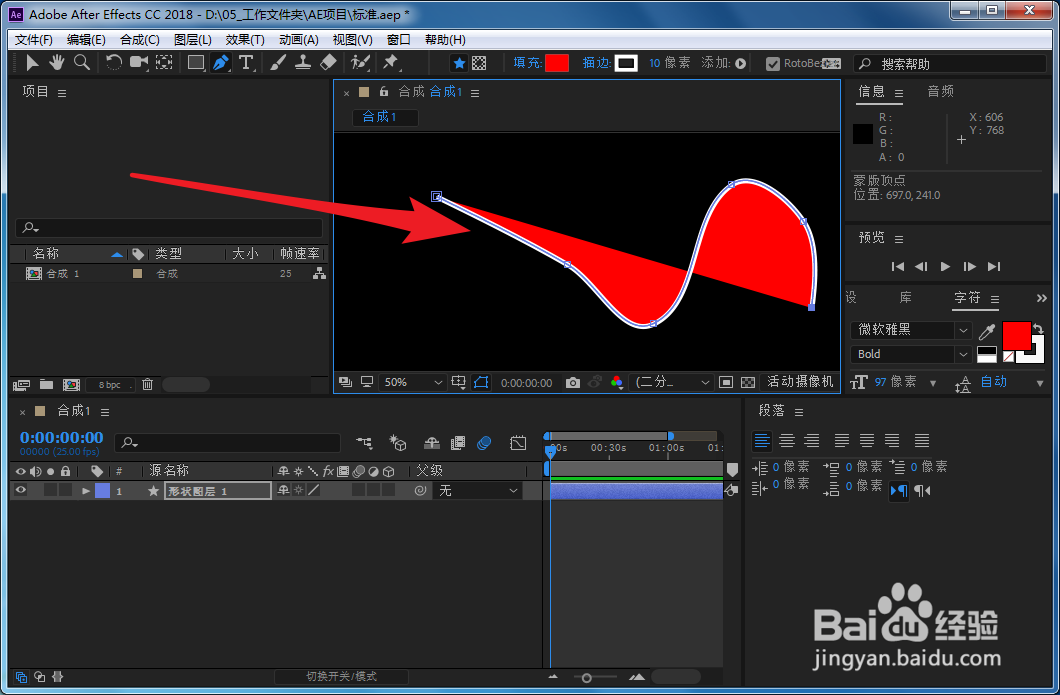Click the viewer timecode 0:00:00:00
This screenshot has width=1060, height=695.
click(x=527, y=383)
